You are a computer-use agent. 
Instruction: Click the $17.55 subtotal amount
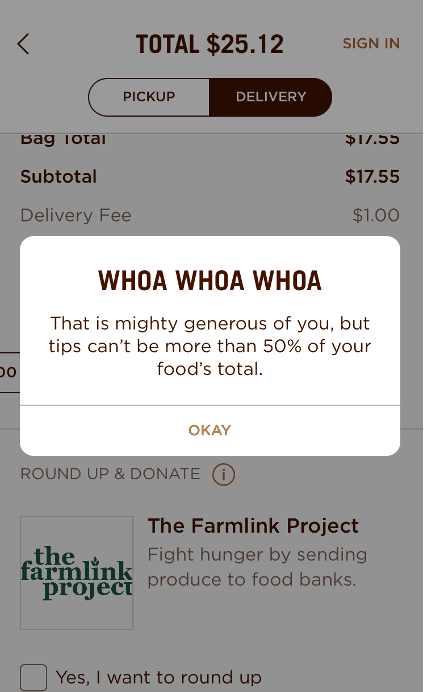[372, 177]
